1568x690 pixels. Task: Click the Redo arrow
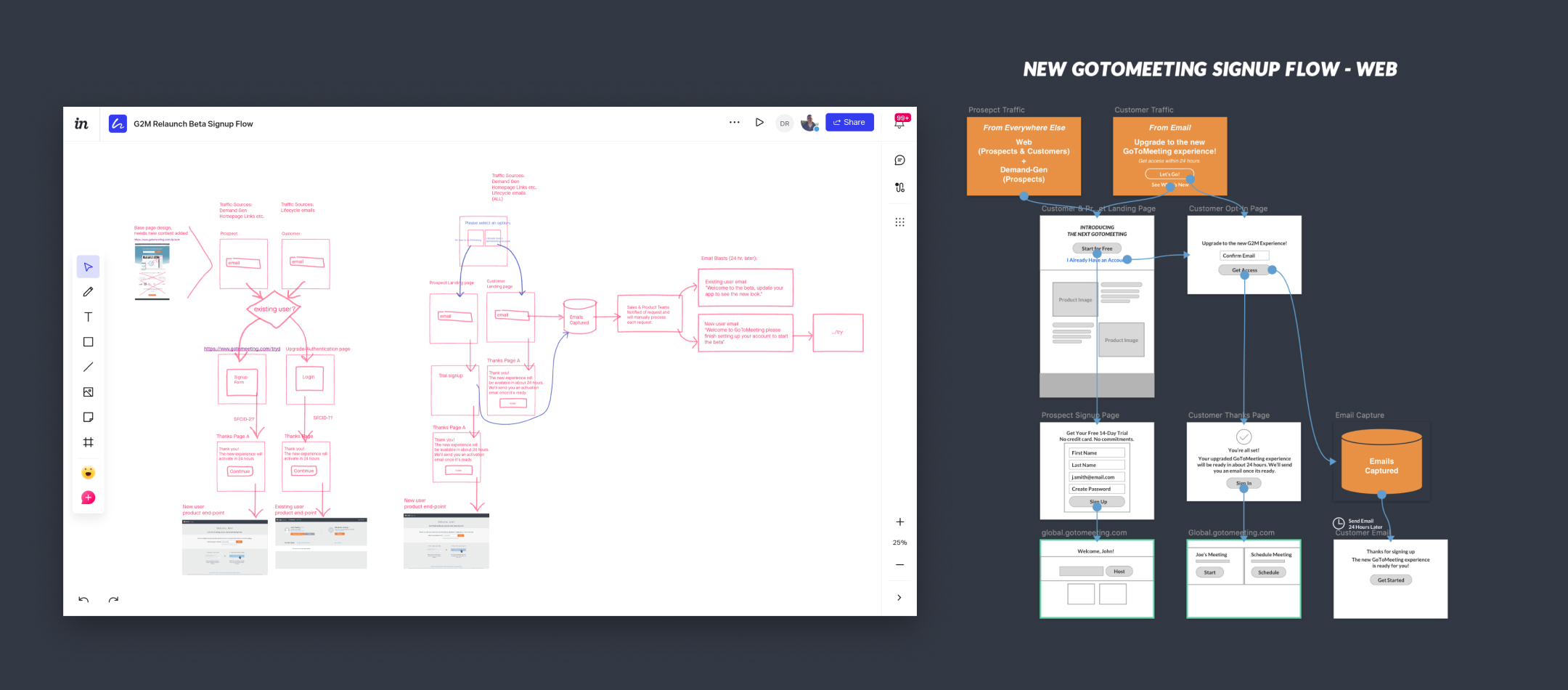pyautogui.click(x=113, y=599)
